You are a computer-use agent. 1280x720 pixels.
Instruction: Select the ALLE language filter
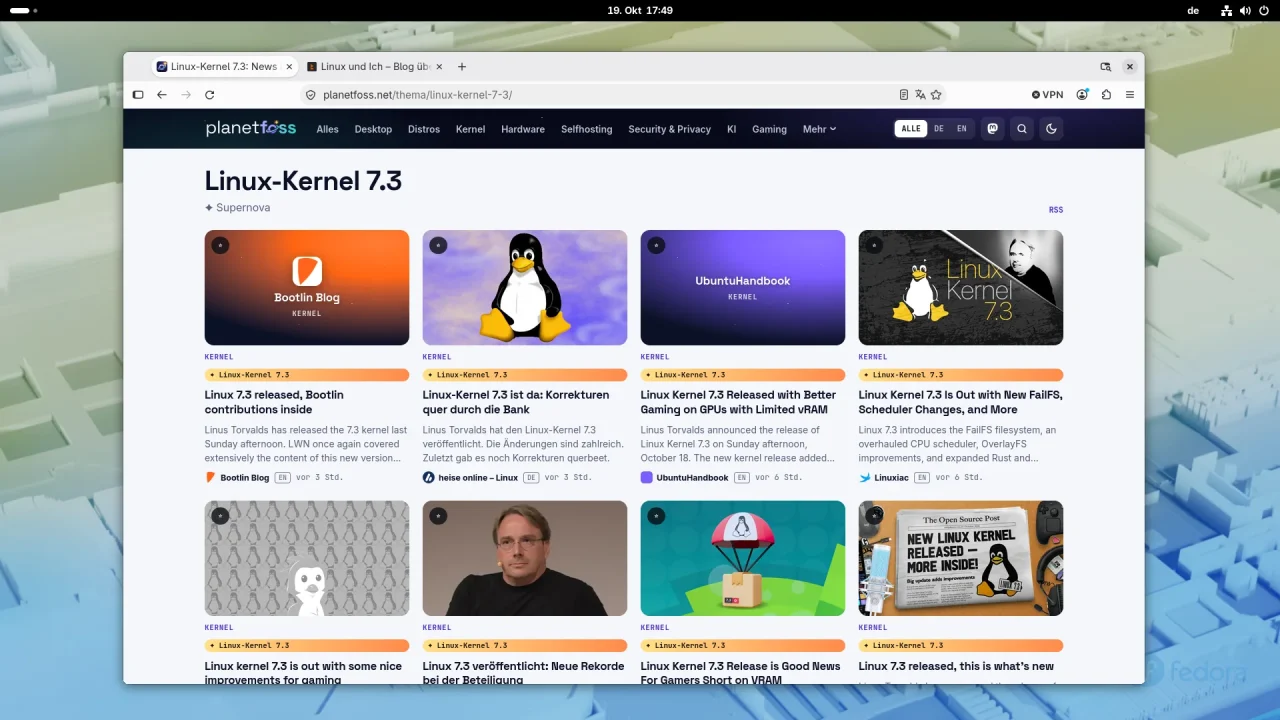[911, 129]
